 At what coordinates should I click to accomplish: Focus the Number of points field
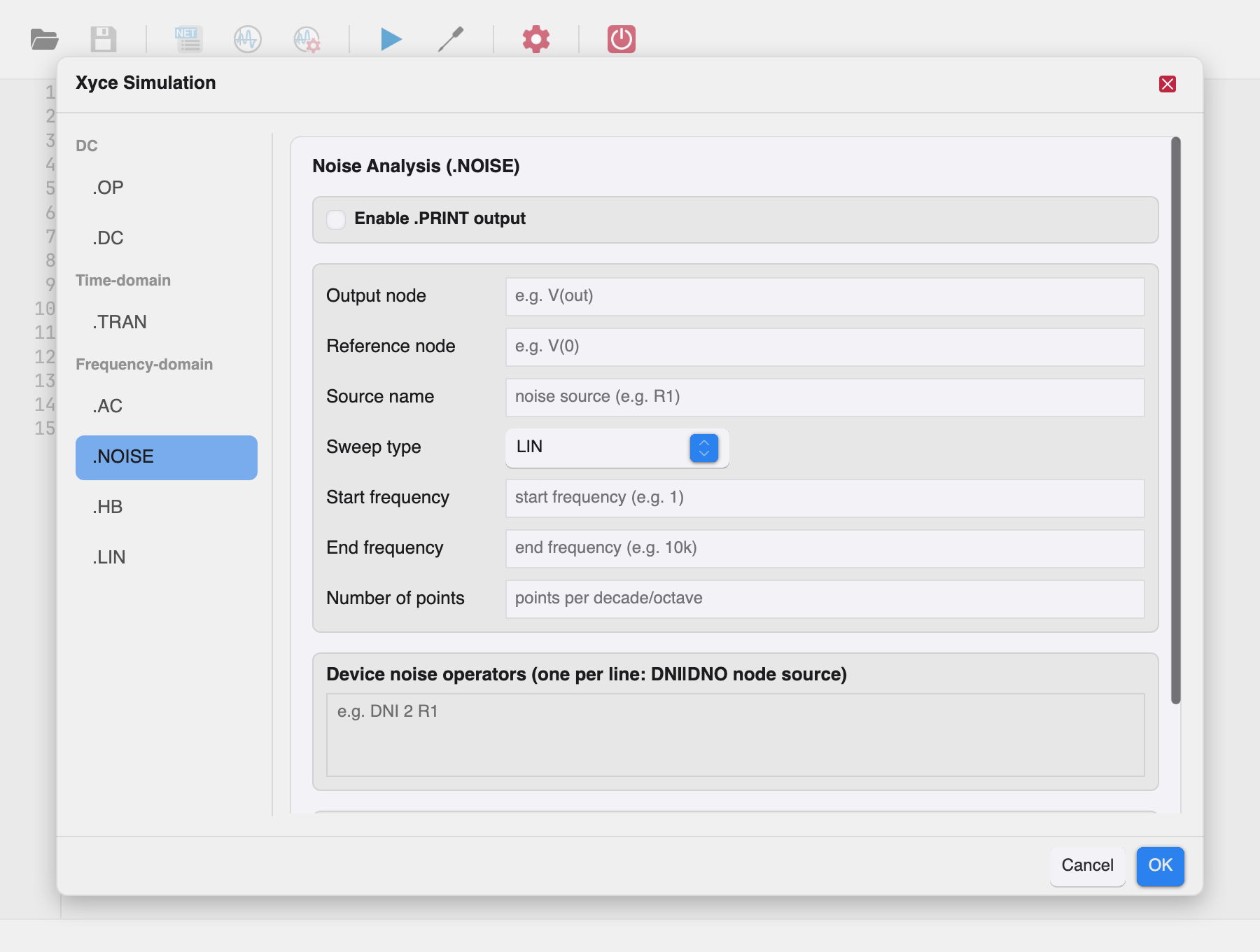coord(825,599)
